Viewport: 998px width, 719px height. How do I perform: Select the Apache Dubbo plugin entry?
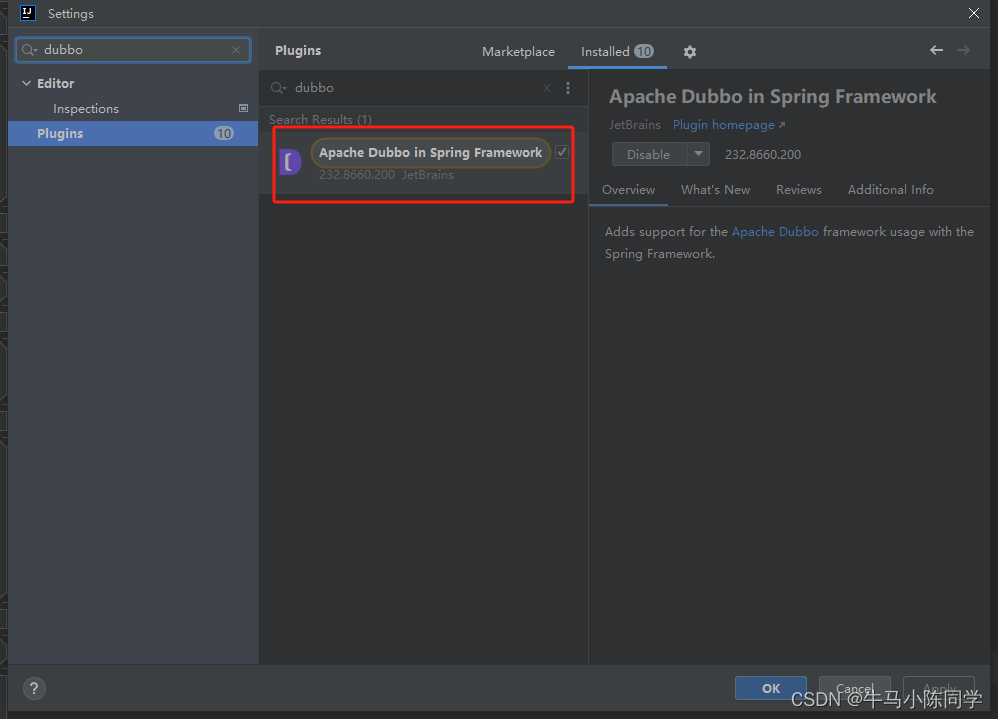[x=420, y=162]
